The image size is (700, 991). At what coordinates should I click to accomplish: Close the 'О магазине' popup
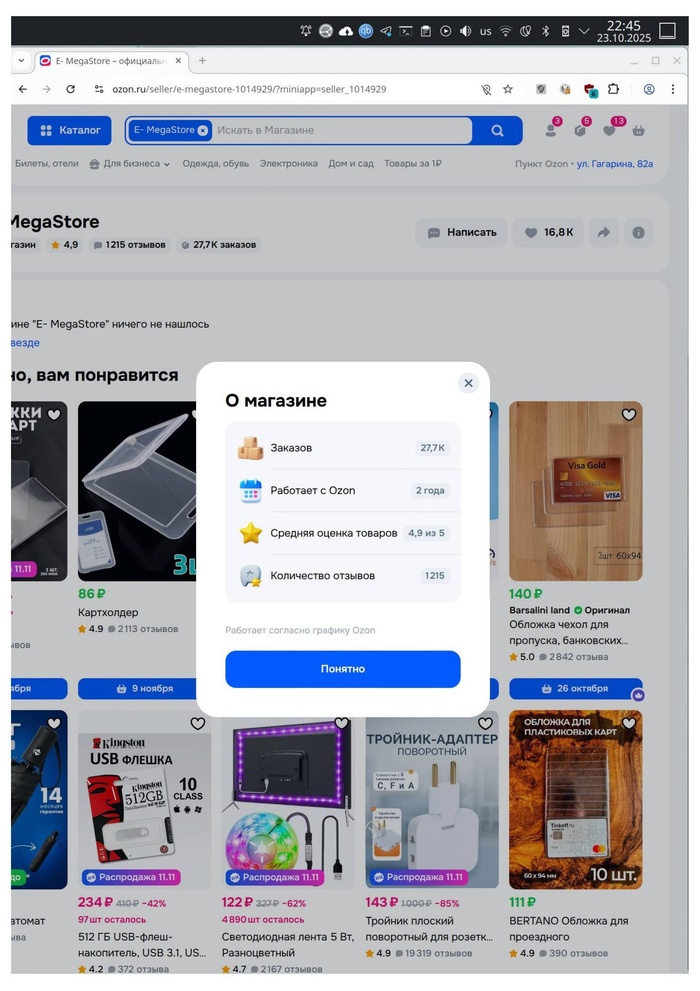467,383
